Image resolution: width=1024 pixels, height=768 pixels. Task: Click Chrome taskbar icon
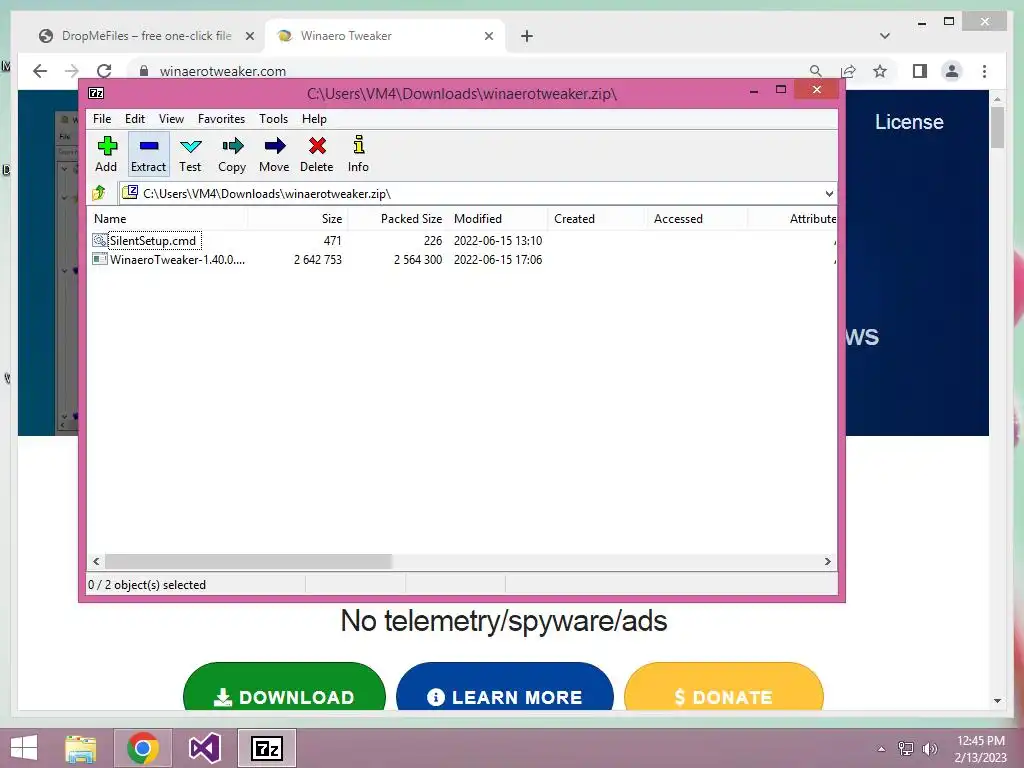(143, 748)
